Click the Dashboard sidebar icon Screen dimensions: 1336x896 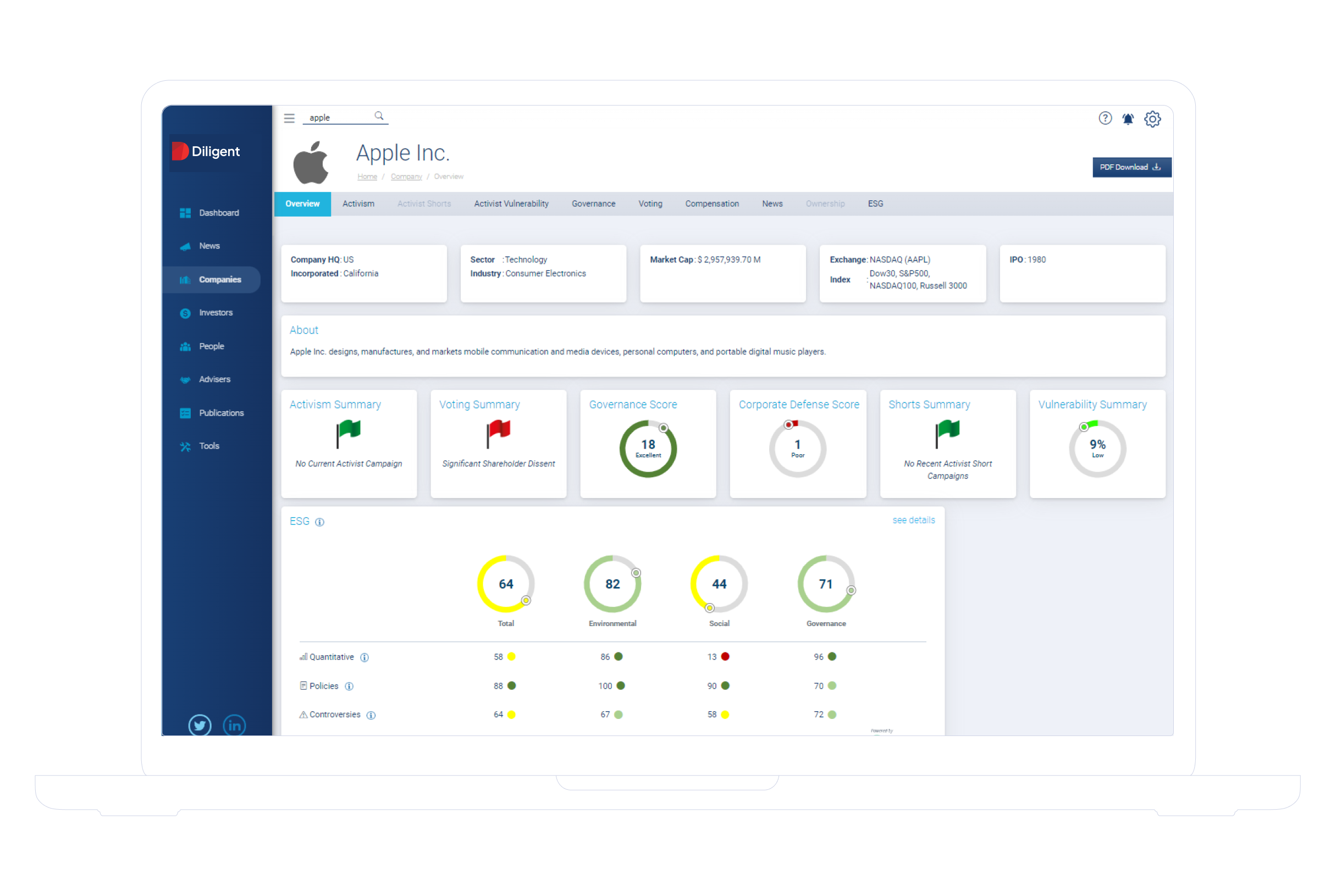(x=185, y=213)
